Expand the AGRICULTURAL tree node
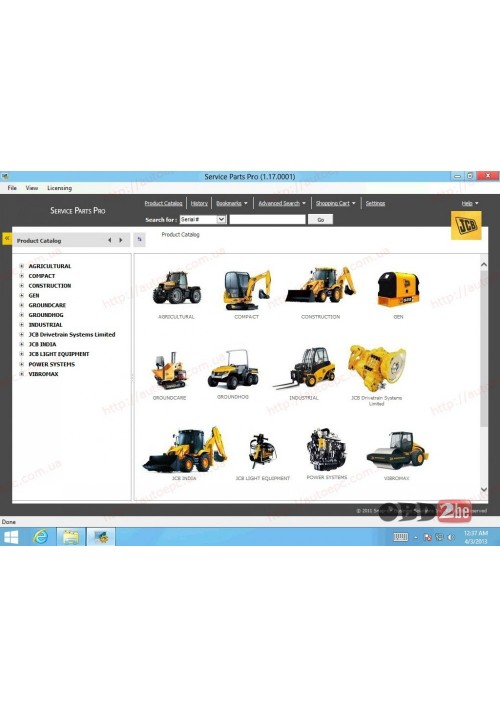 click(21, 266)
